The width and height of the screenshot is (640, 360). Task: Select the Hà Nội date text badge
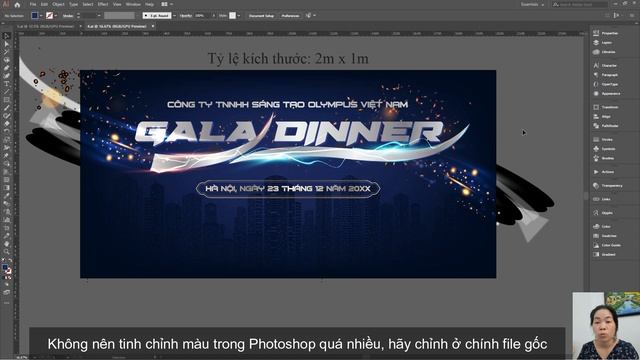(x=288, y=189)
